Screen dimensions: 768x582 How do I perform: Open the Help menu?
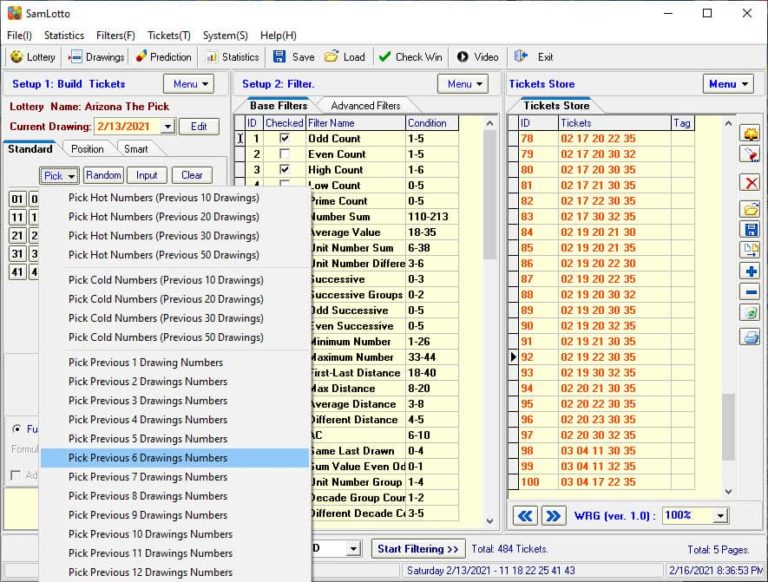point(278,35)
